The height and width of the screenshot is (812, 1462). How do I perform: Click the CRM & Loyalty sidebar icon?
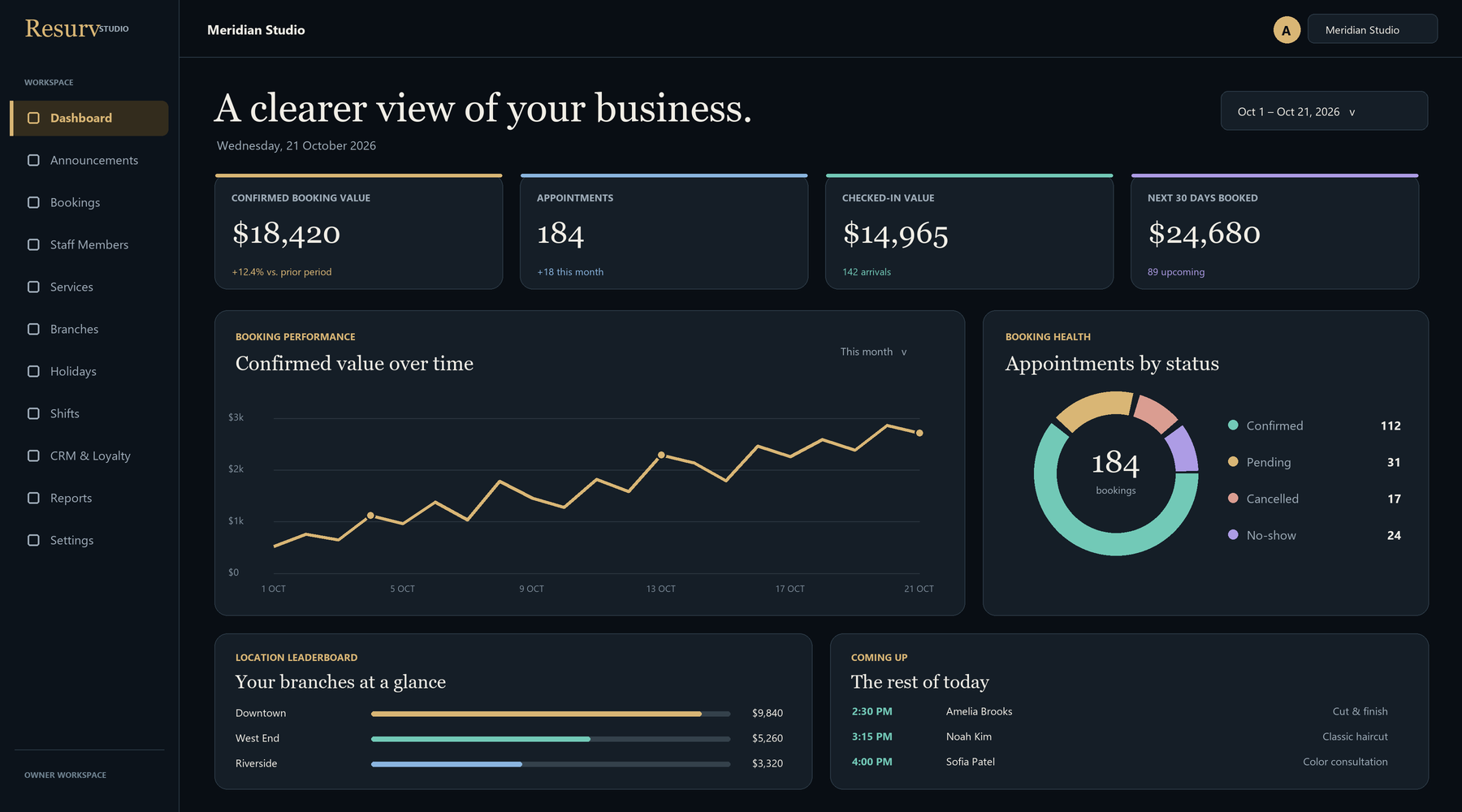point(33,456)
